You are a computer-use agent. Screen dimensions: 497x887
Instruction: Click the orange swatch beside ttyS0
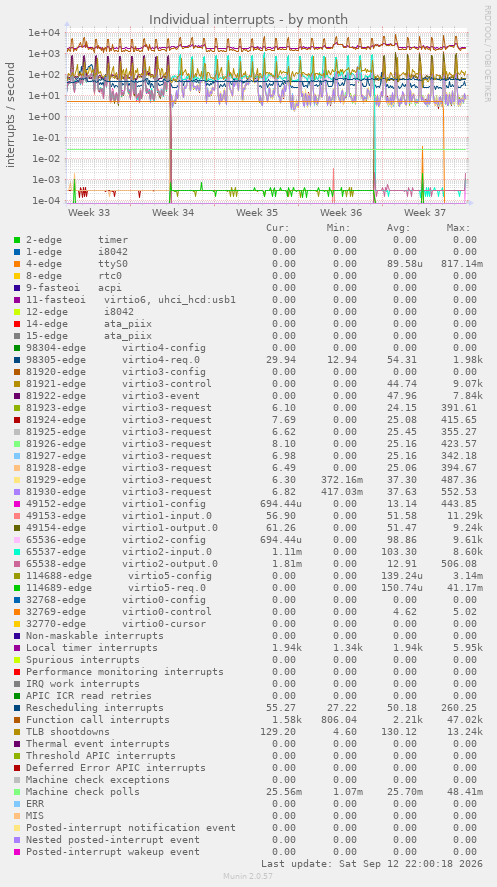pyautogui.click(x=18, y=264)
